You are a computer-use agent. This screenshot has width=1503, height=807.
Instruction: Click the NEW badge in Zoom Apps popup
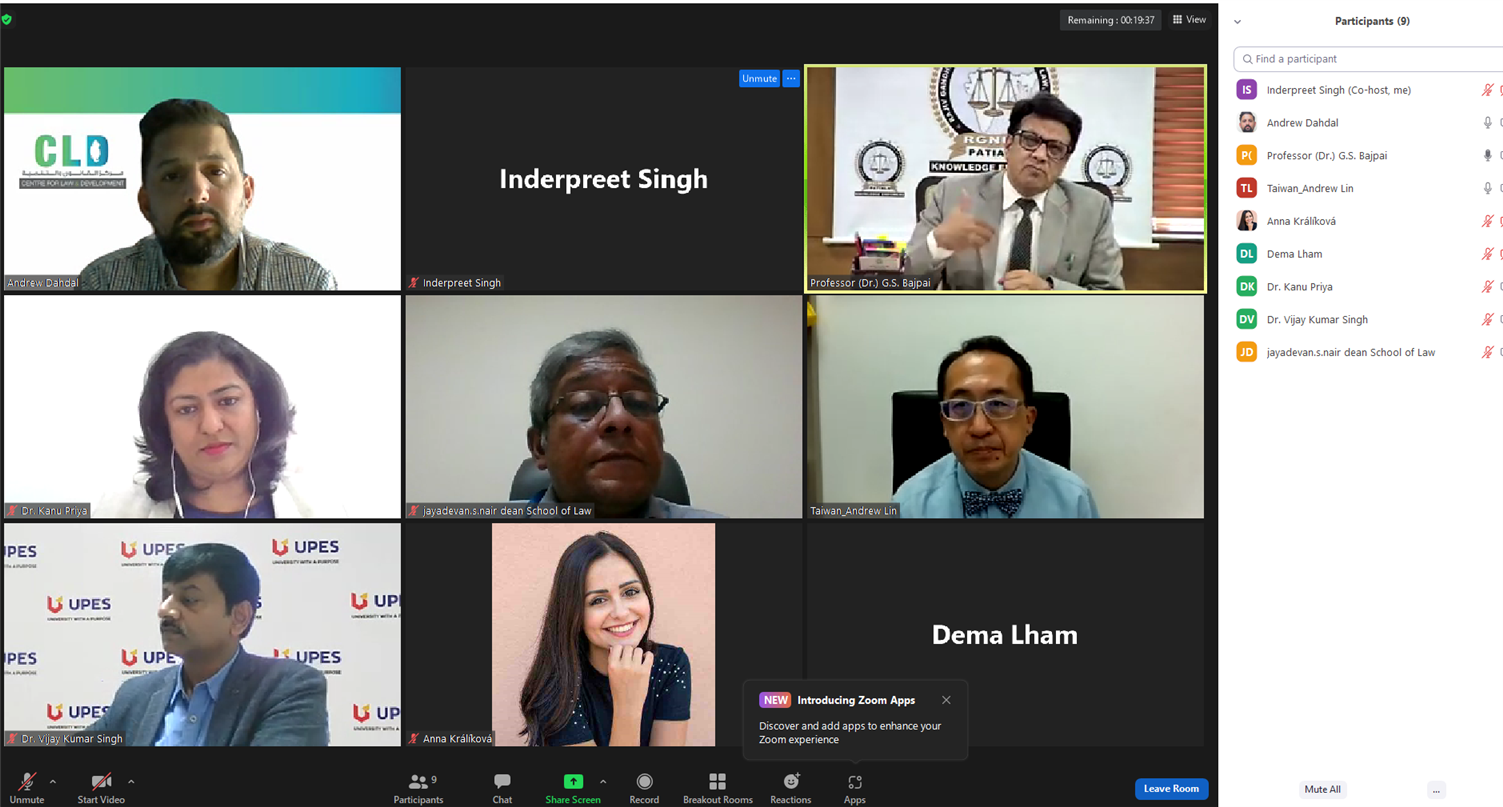[776, 700]
